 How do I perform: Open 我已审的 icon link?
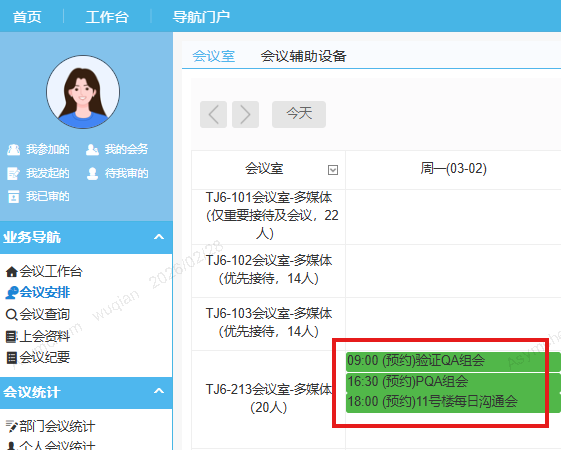click(14, 197)
